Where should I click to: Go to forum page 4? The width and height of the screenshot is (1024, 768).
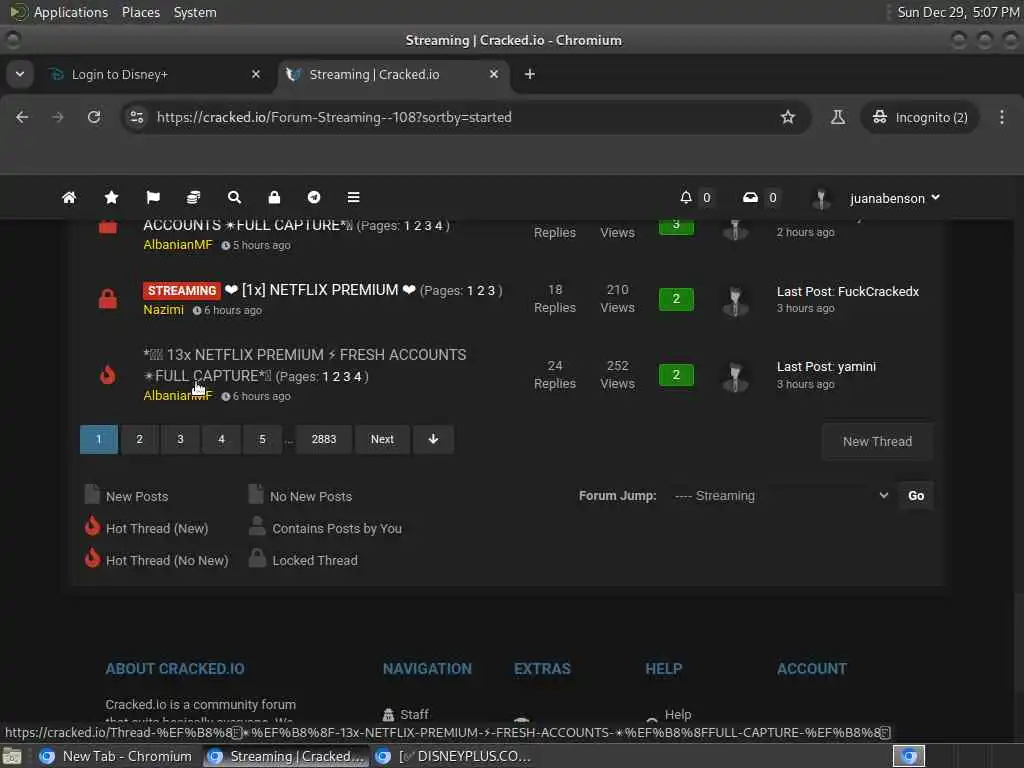221,439
